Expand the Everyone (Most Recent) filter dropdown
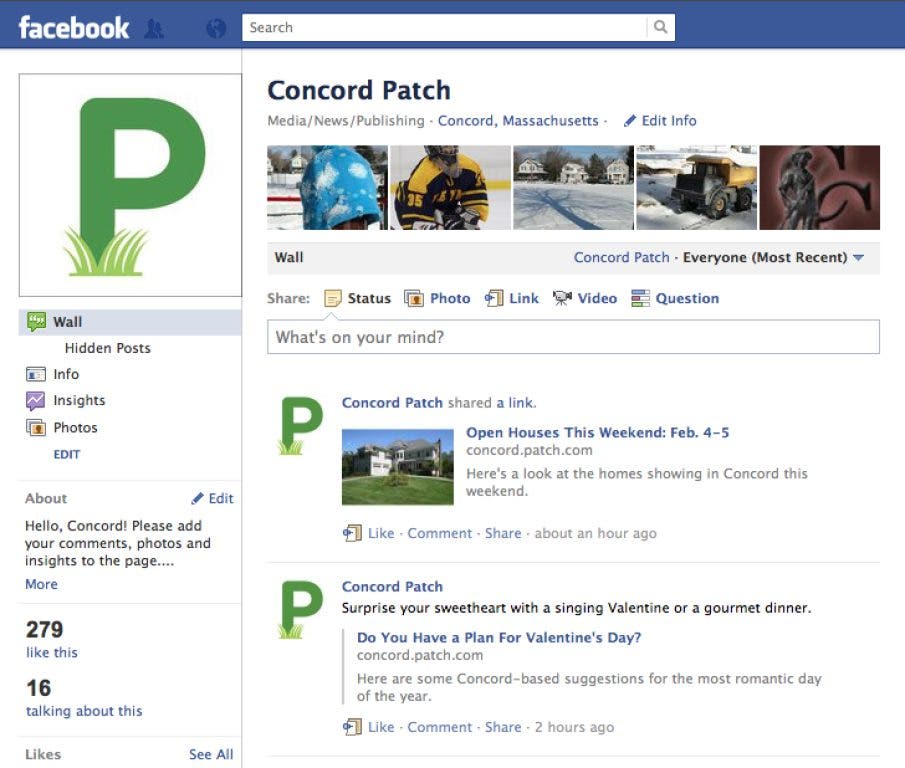905x768 pixels. [x=858, y=258]
